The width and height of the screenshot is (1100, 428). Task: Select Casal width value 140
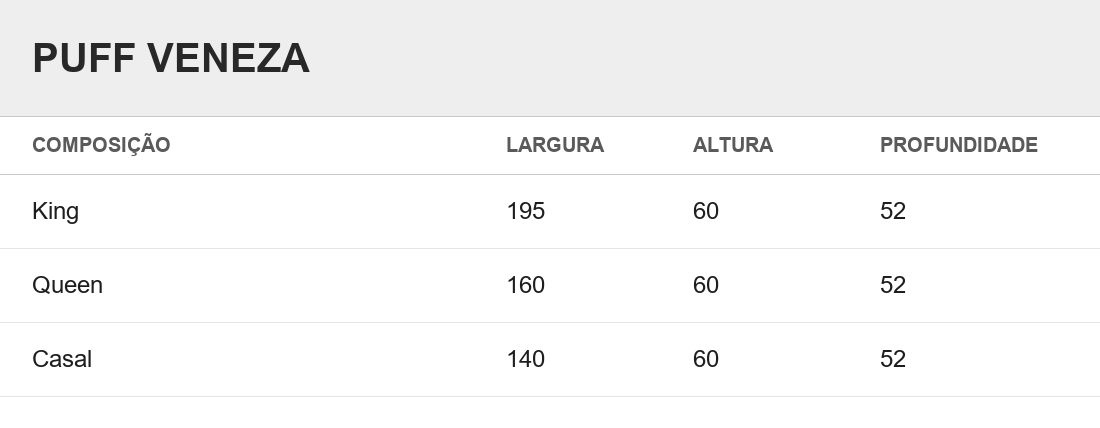(x=525, y=359)
